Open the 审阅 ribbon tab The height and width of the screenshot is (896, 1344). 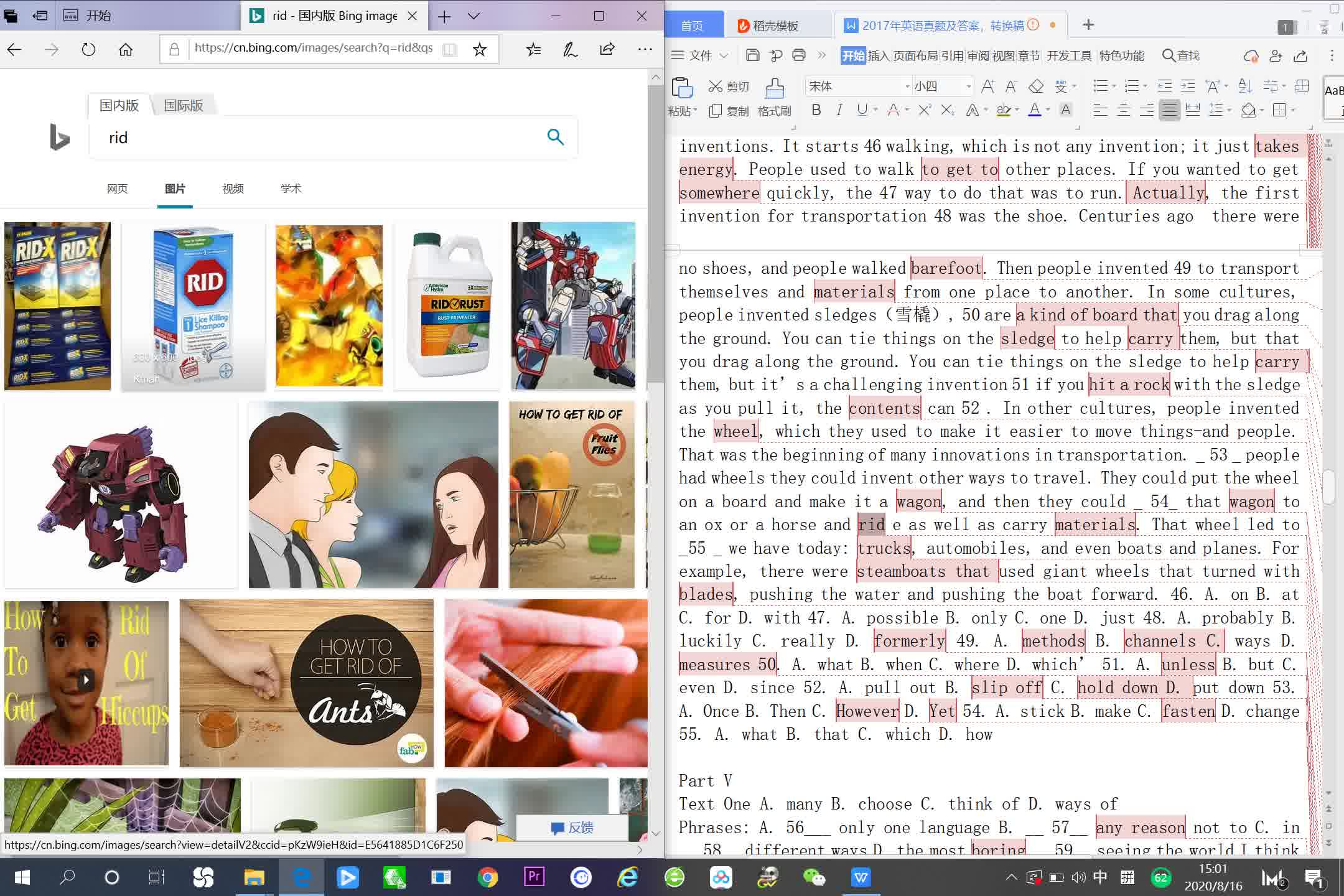[978, 55]
